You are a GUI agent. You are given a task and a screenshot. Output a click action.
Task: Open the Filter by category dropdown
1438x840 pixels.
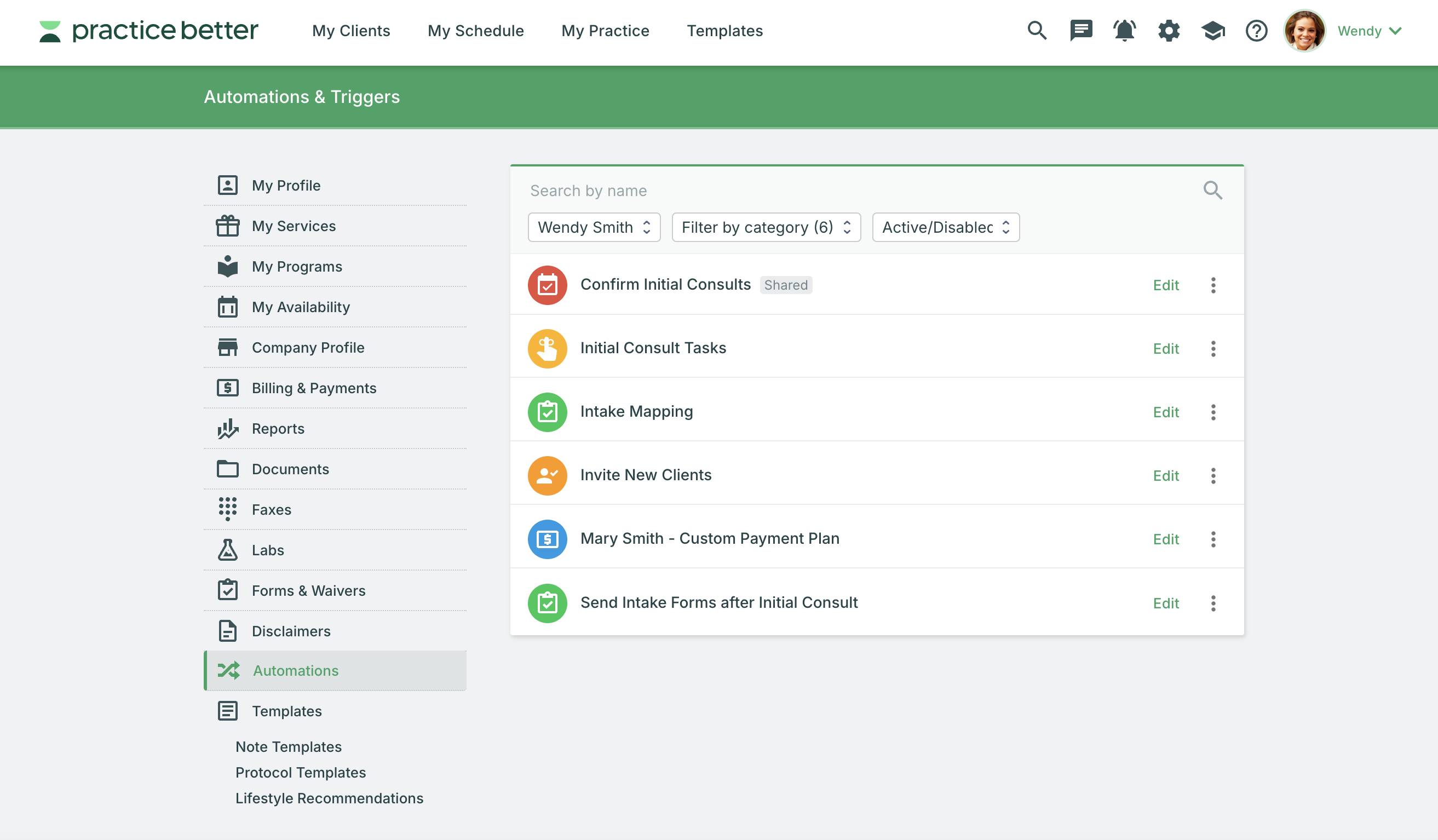(766, 227)
